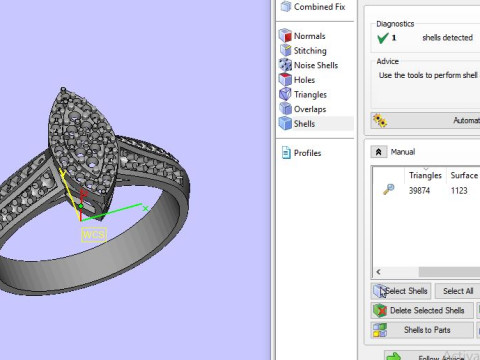Viewport: 480px width, 360px height.
Task: Open the Overlaps fix page
Action: click(x=302, y=109)
